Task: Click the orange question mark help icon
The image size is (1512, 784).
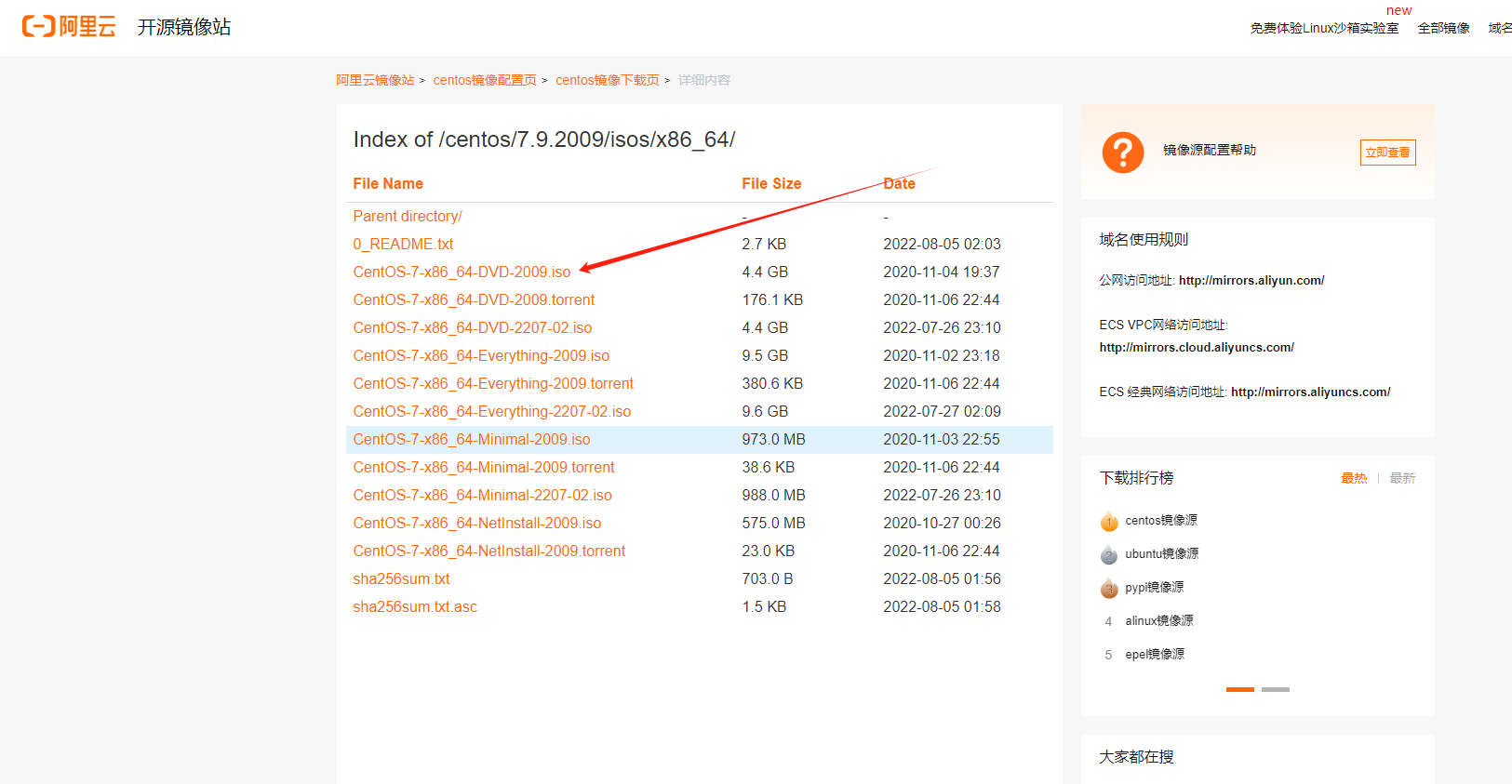Action: click(x=1123, y=152)
